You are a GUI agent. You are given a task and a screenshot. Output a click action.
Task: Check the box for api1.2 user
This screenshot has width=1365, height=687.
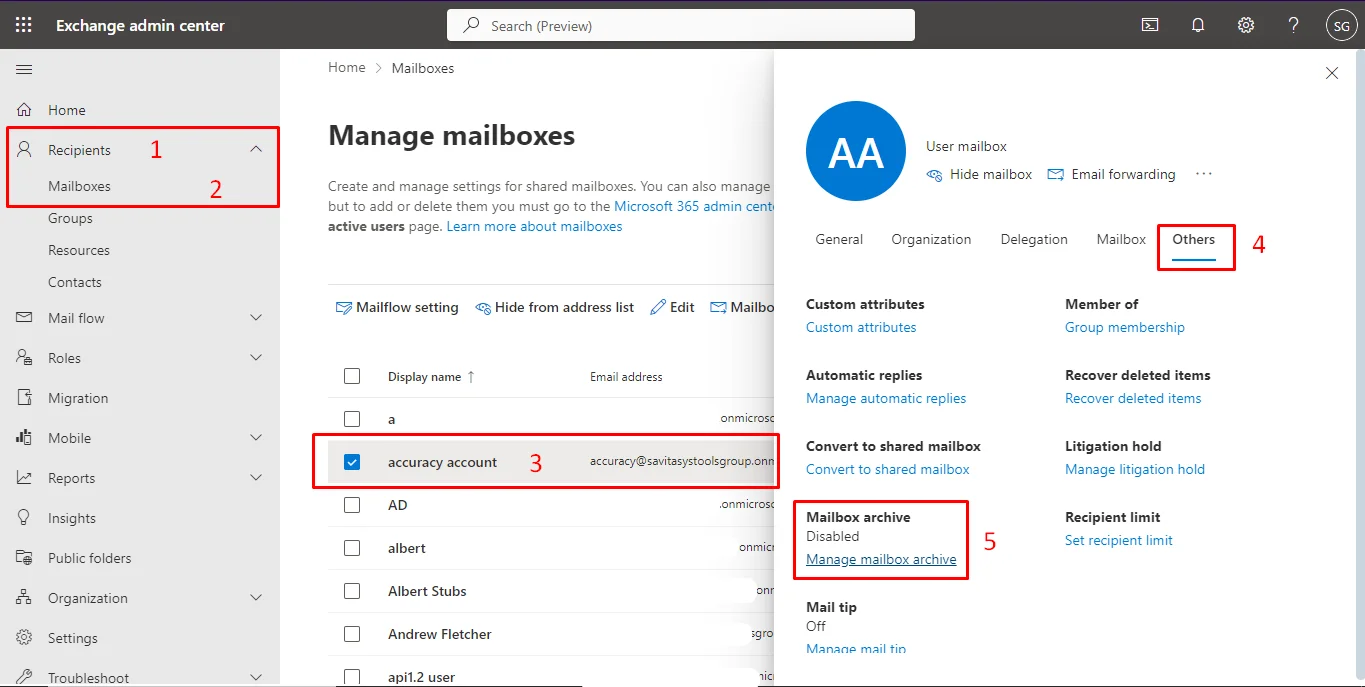[352, 677]
